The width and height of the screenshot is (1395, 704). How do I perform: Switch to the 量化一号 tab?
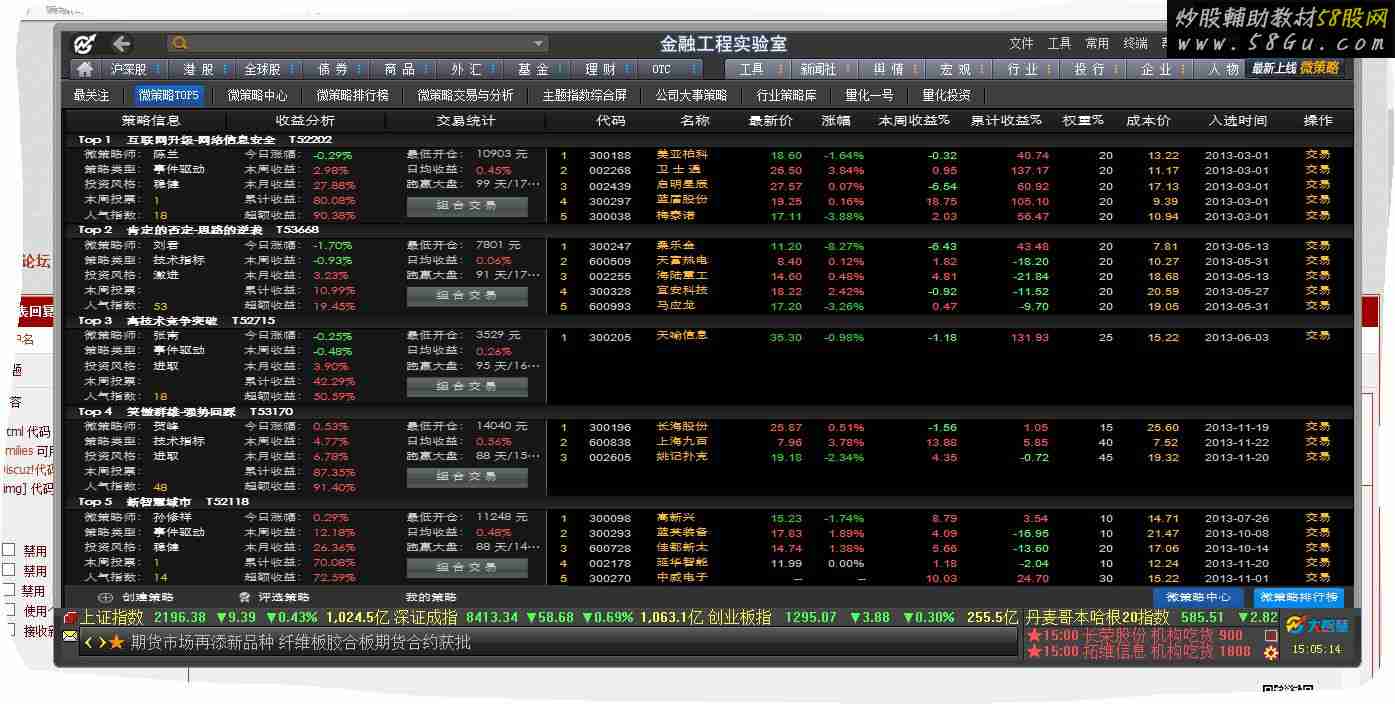pyautogui.click(x=869, y=95)
